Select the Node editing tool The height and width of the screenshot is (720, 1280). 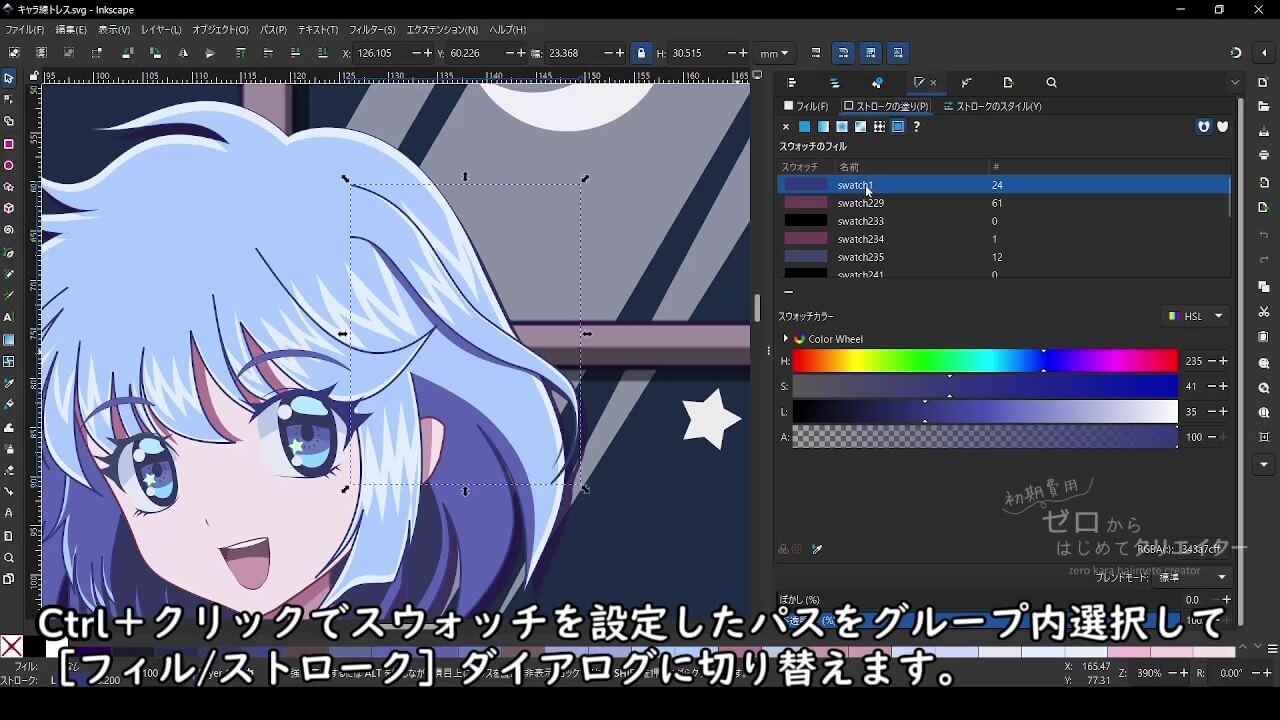click(9, 100)
